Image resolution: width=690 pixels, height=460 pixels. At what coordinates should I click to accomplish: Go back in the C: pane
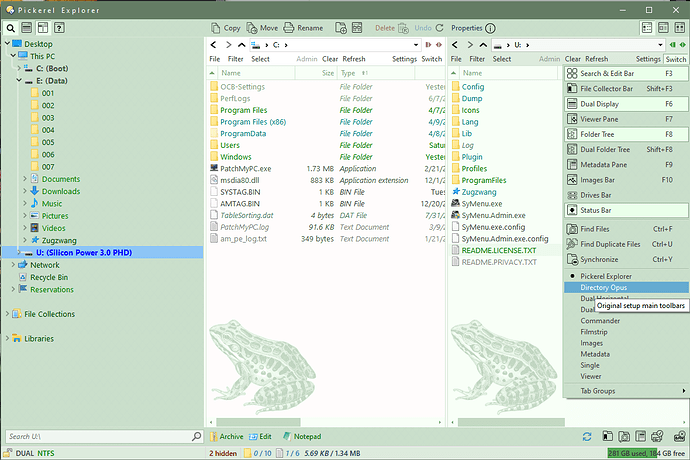click(x=213, y=45)
